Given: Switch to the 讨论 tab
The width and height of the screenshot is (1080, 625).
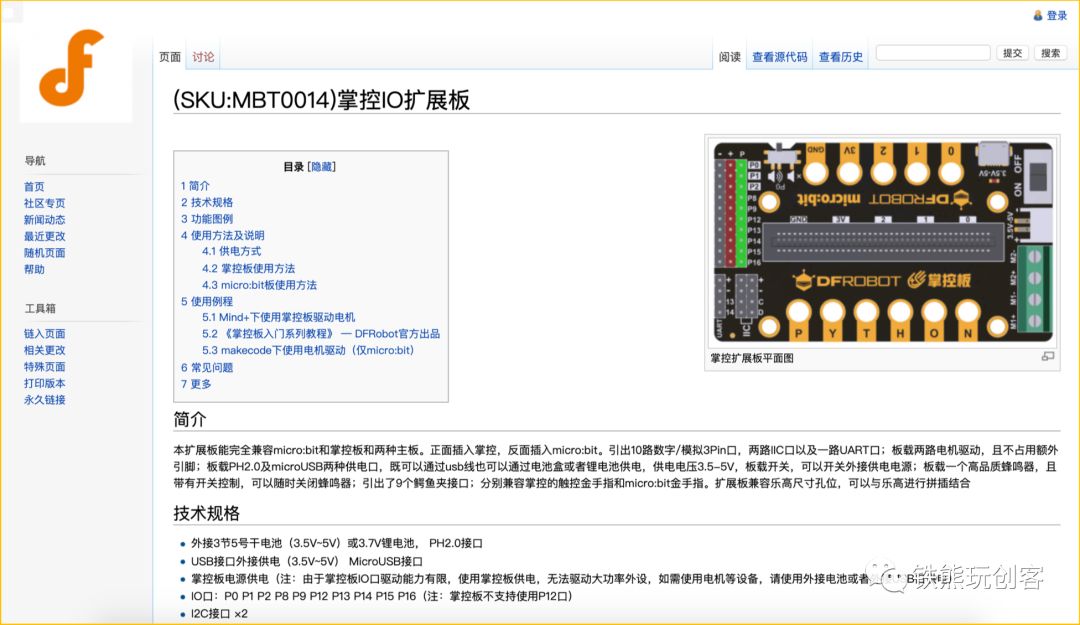Looking at the screenshot, I should click(x=203, y=57).
